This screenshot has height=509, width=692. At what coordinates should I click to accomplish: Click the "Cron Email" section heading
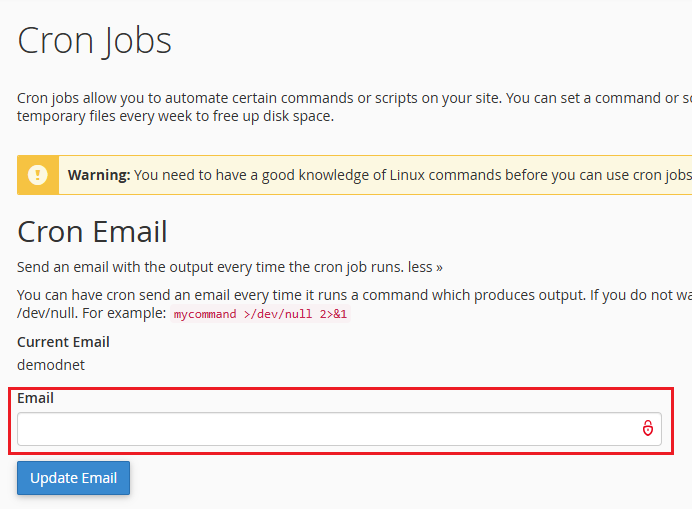click(92, 231)
